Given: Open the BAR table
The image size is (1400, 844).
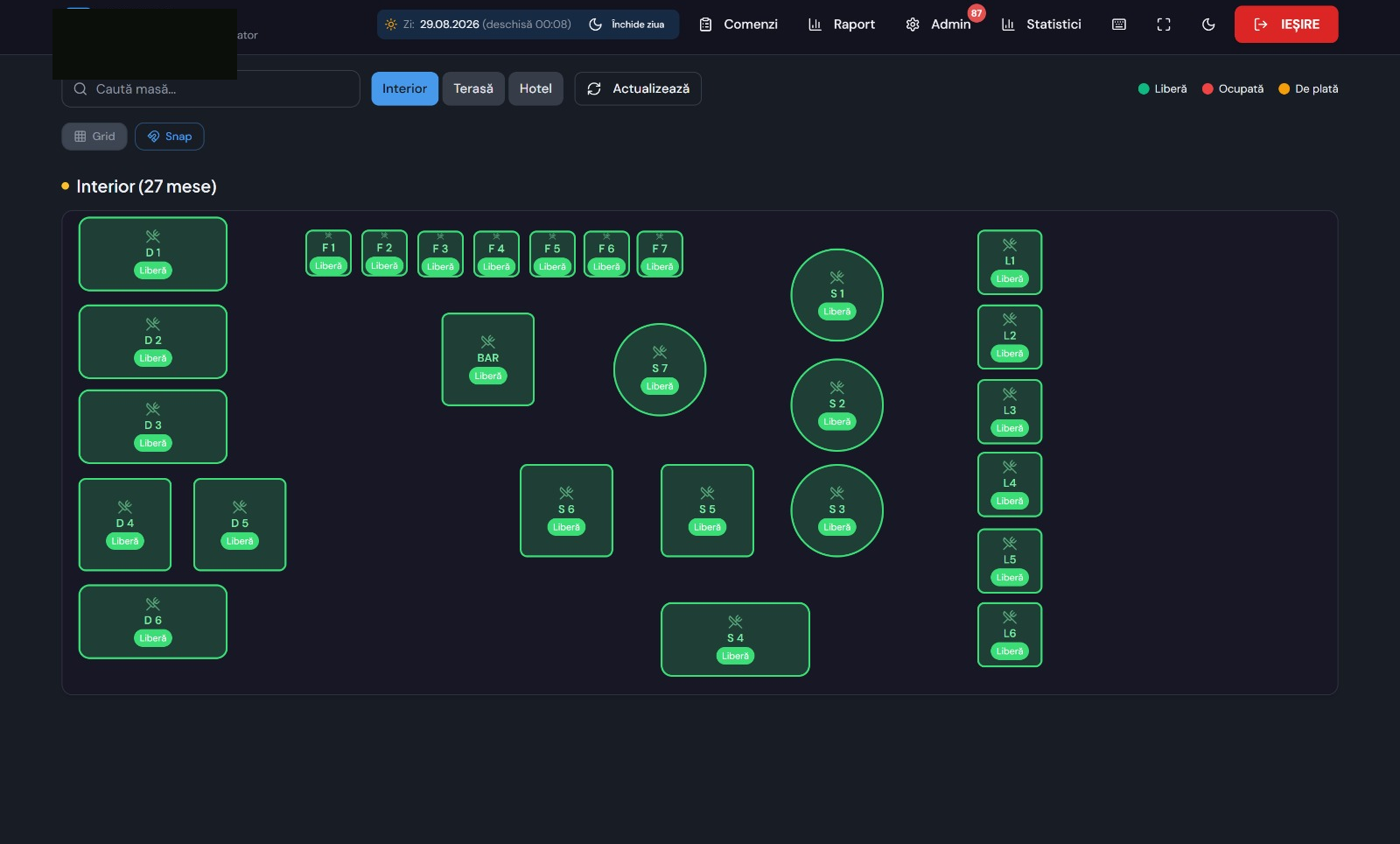Looking at the screenshot, I should click(488, 359).
